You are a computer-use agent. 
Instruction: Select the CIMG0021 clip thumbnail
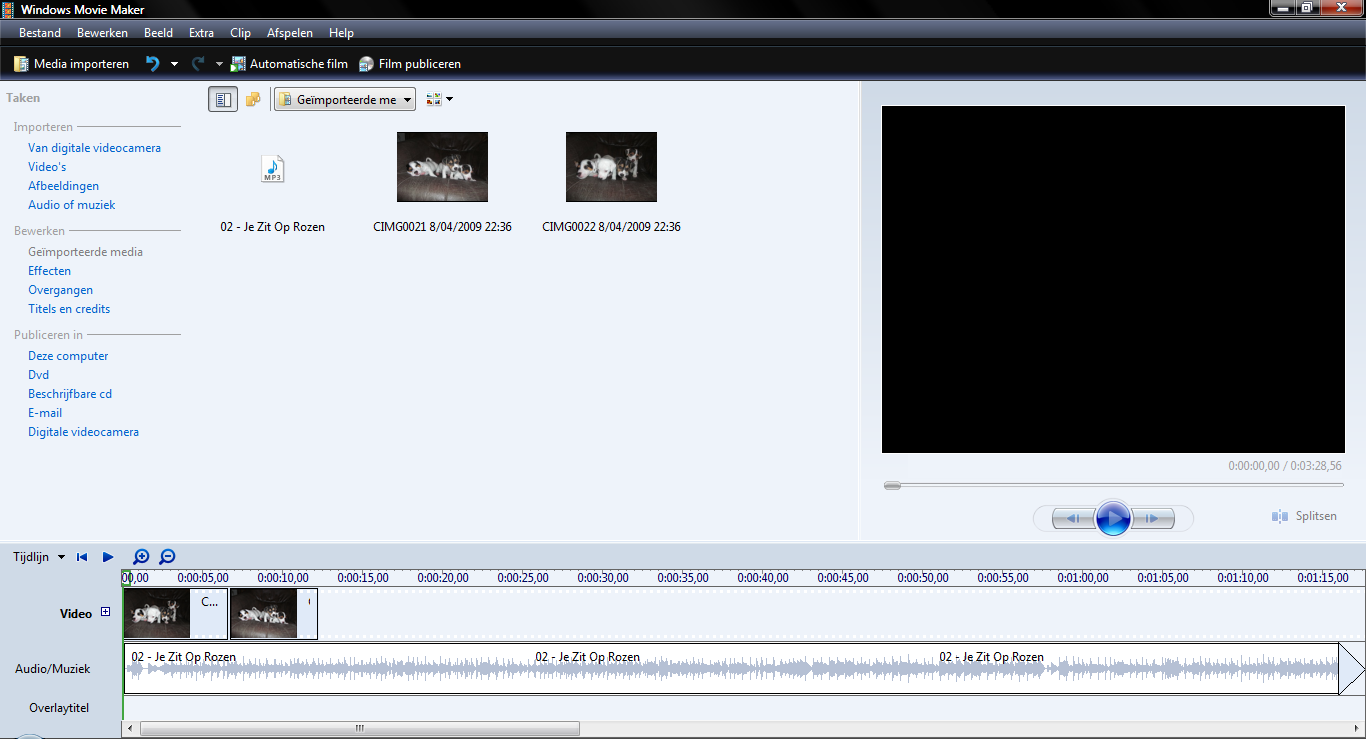[x=442, y=167]
